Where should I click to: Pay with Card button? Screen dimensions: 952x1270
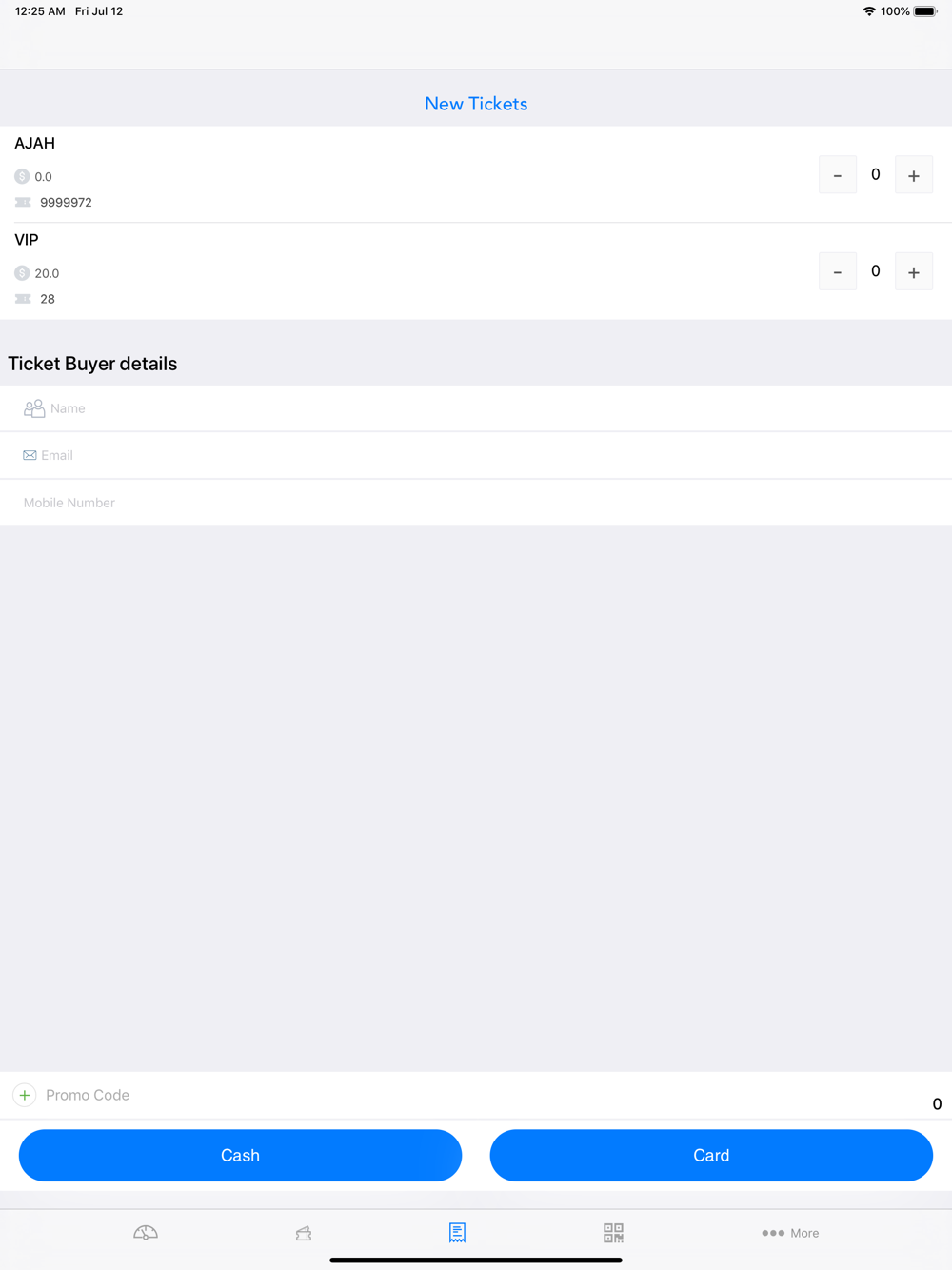click(x=711, y=1155)
